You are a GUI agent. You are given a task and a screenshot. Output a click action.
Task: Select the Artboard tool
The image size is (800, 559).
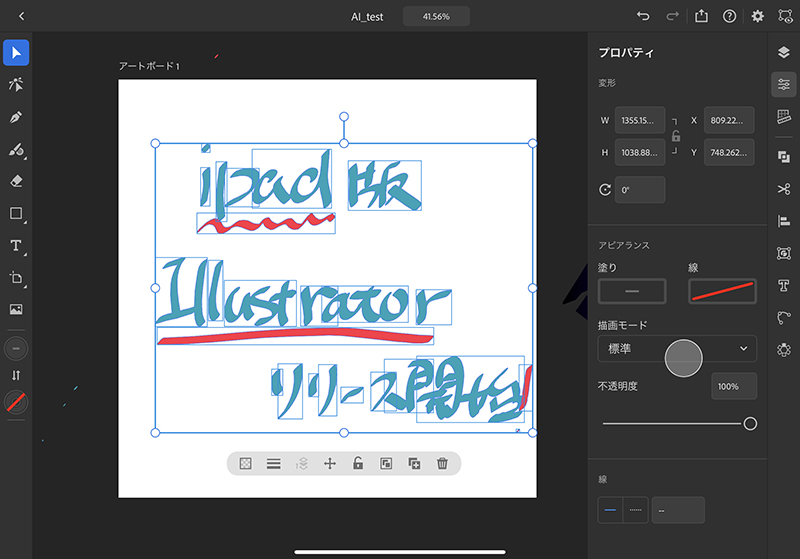16,278
